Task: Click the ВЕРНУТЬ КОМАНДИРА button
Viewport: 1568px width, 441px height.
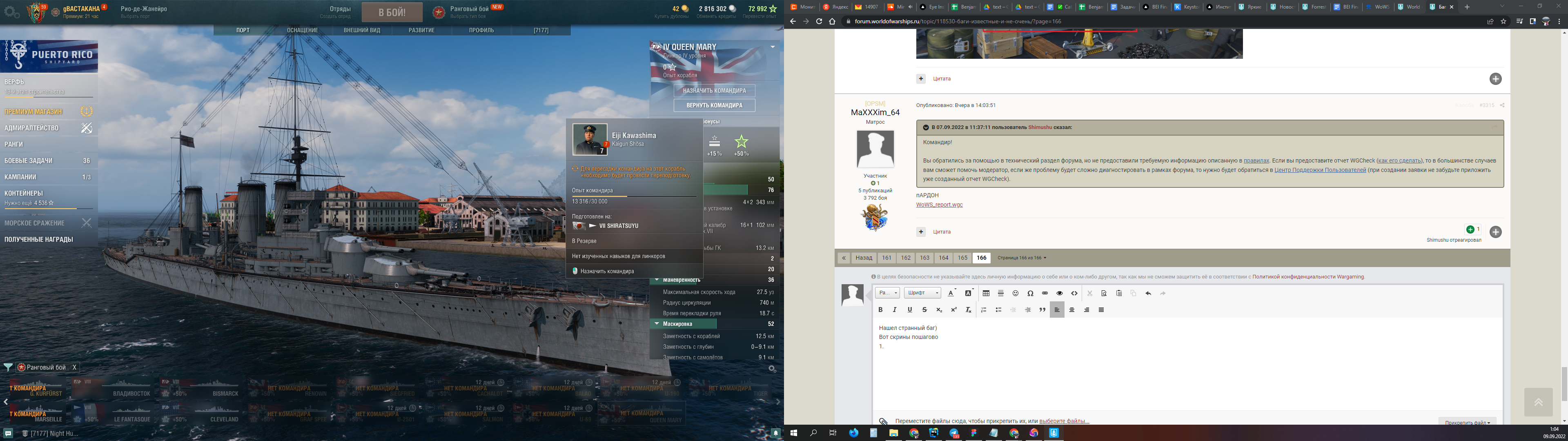Action: click(x=714, y=105)
